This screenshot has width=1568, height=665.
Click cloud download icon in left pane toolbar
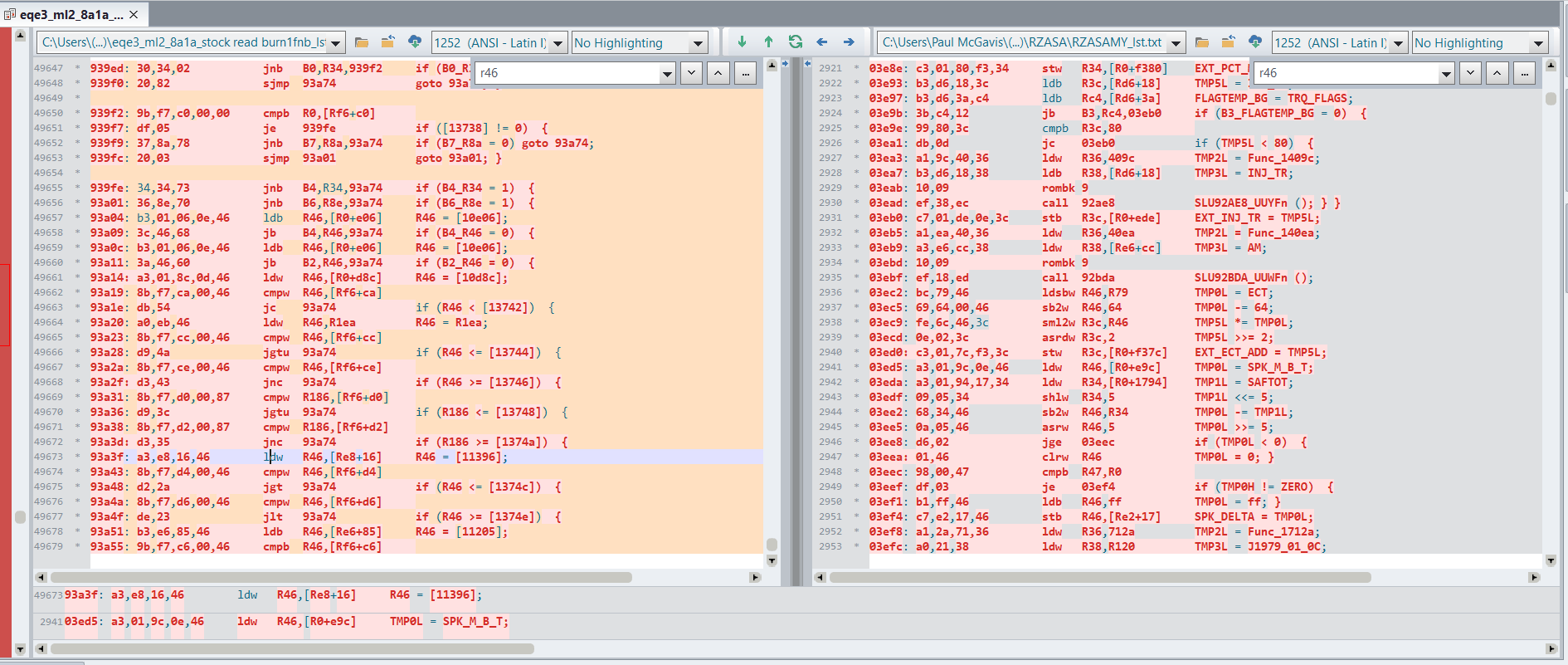(415, 42)
